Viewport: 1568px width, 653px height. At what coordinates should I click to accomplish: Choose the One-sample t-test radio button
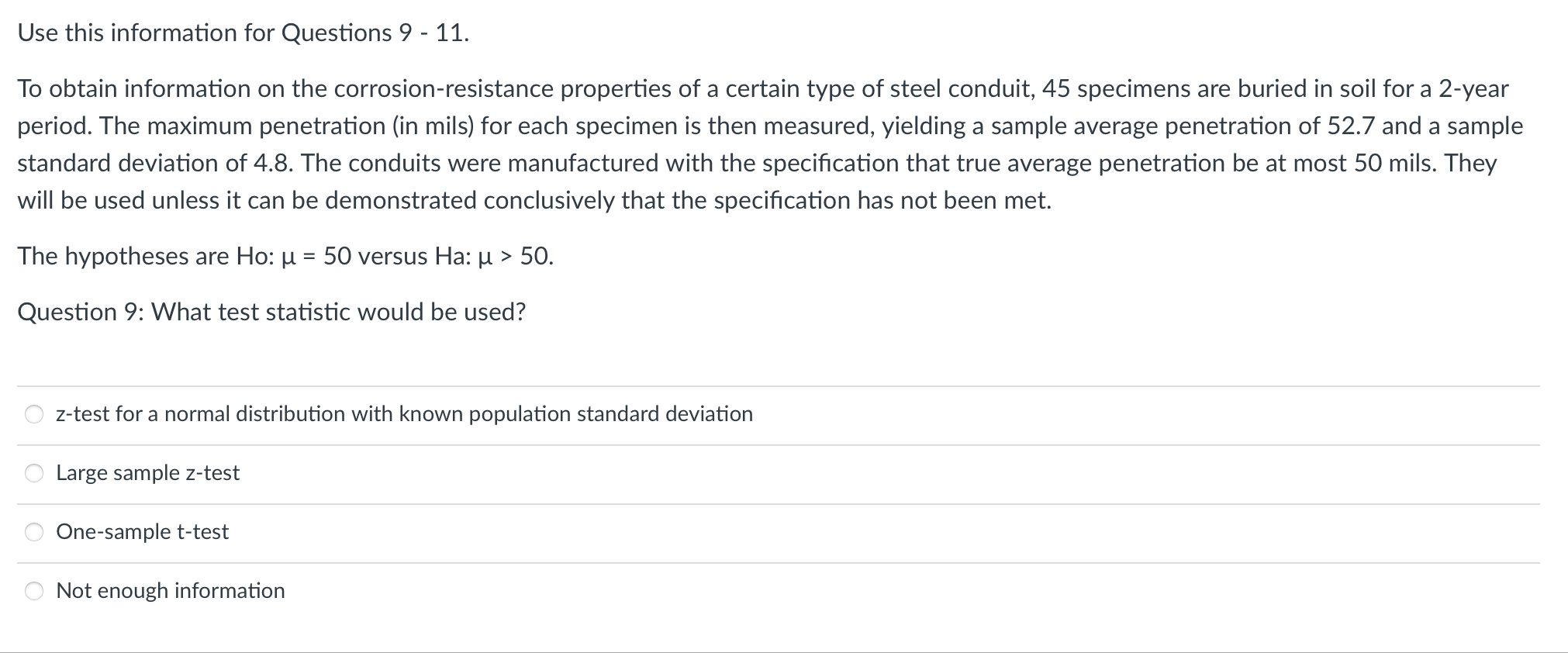click(x=34, y=532)
